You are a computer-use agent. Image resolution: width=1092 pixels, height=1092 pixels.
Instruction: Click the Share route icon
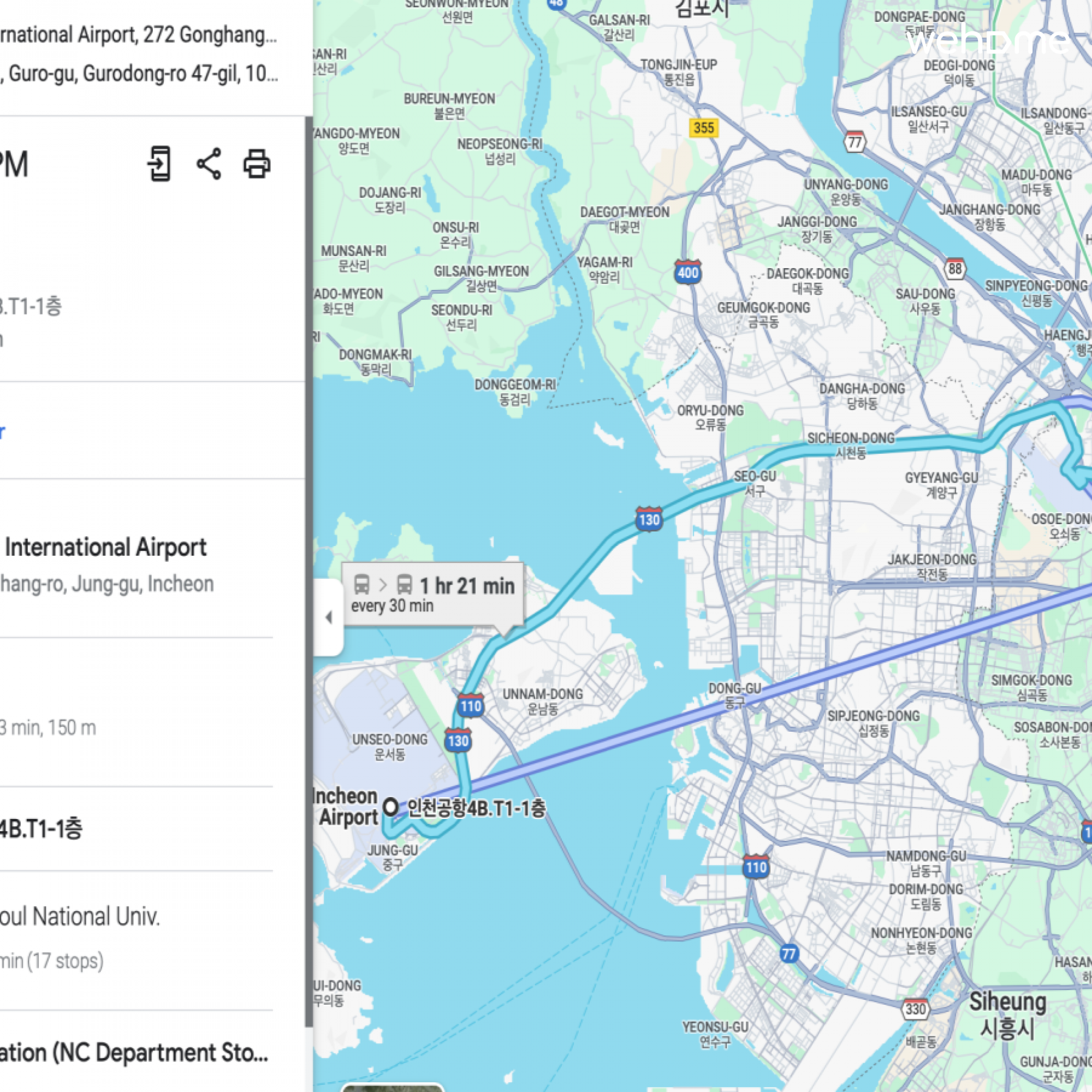pos(209,164)
